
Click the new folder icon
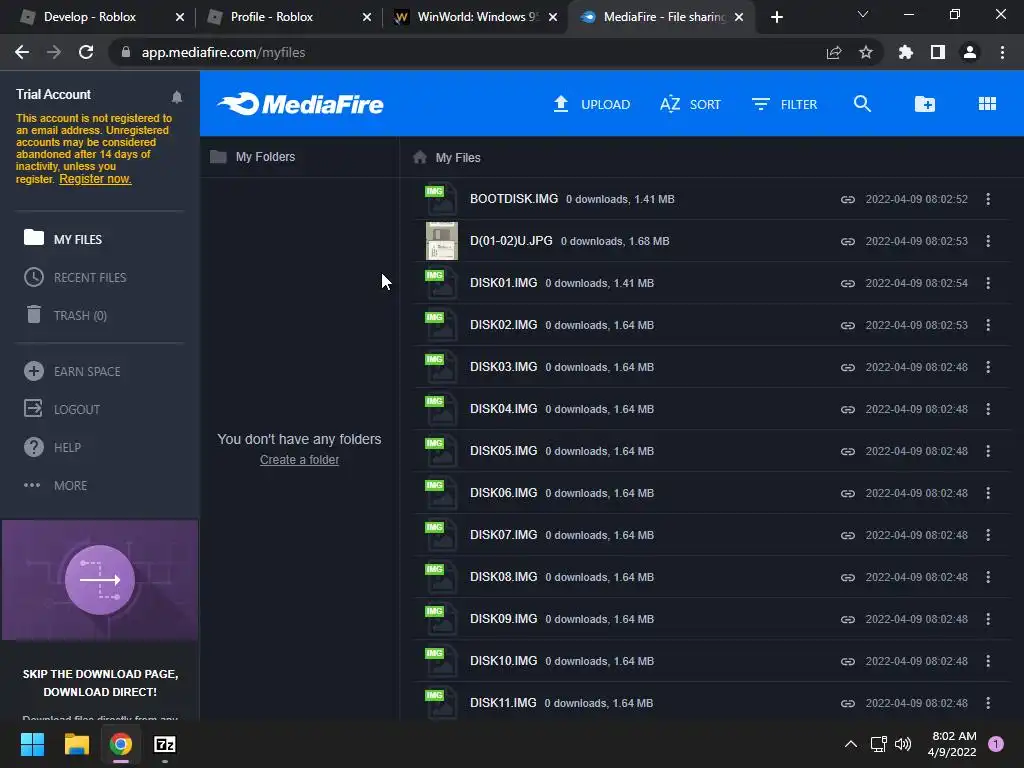coord(924,104)
